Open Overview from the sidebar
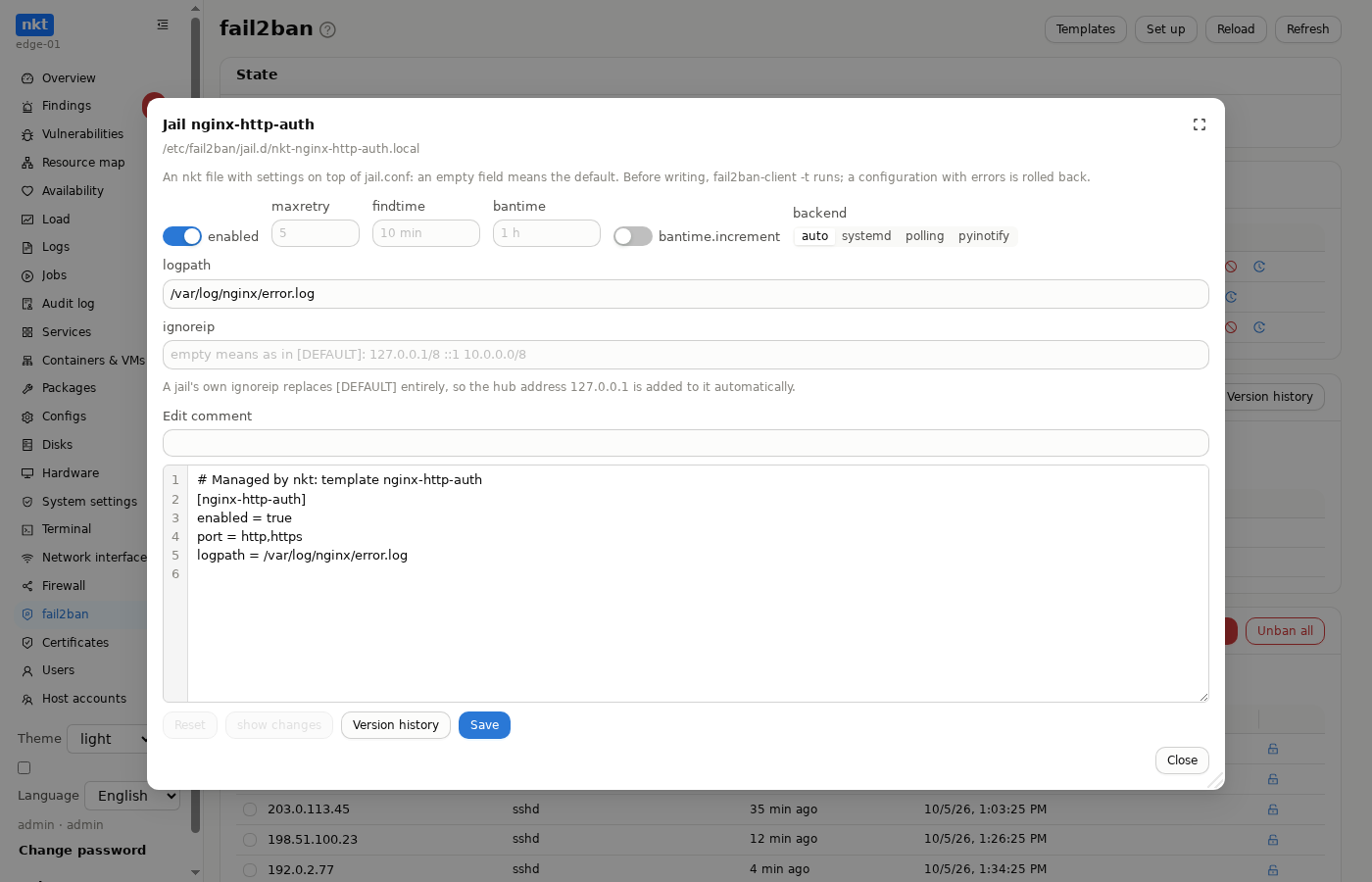Viewport: 1372px width, 882px height. pyautogui.click(x=69, y=78)
